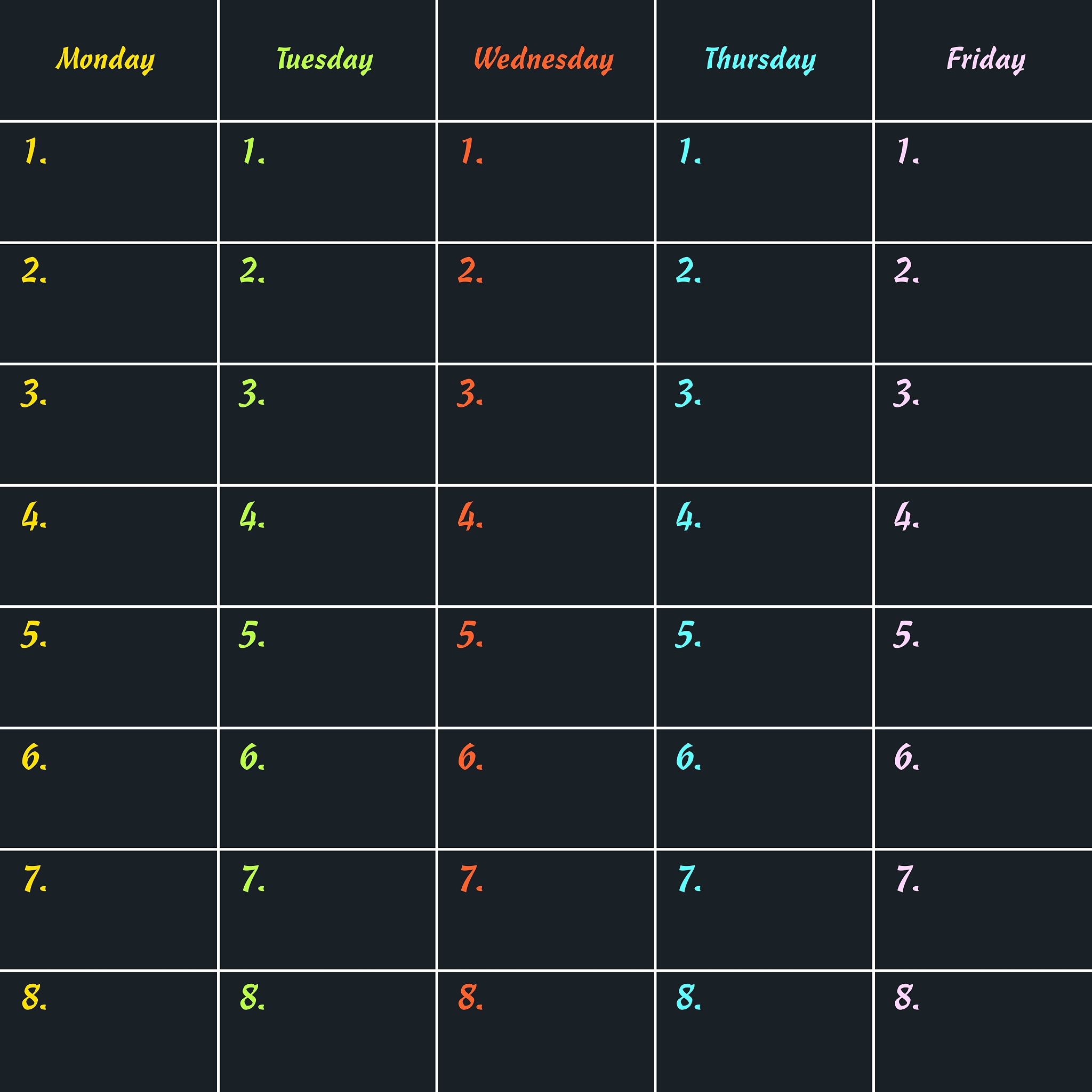Select the Thursday header text
This screenshot has width=1092, height=1092.
[x=760, y=59]
